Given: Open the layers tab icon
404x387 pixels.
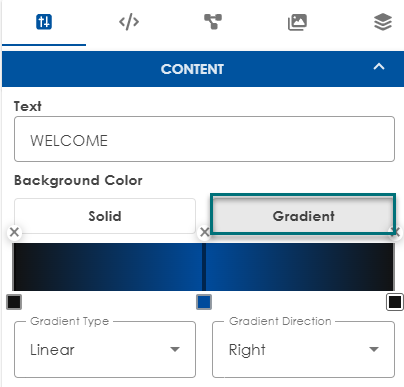Looking at the screenshot, I should pyautogui.click(x=383, y=22).
